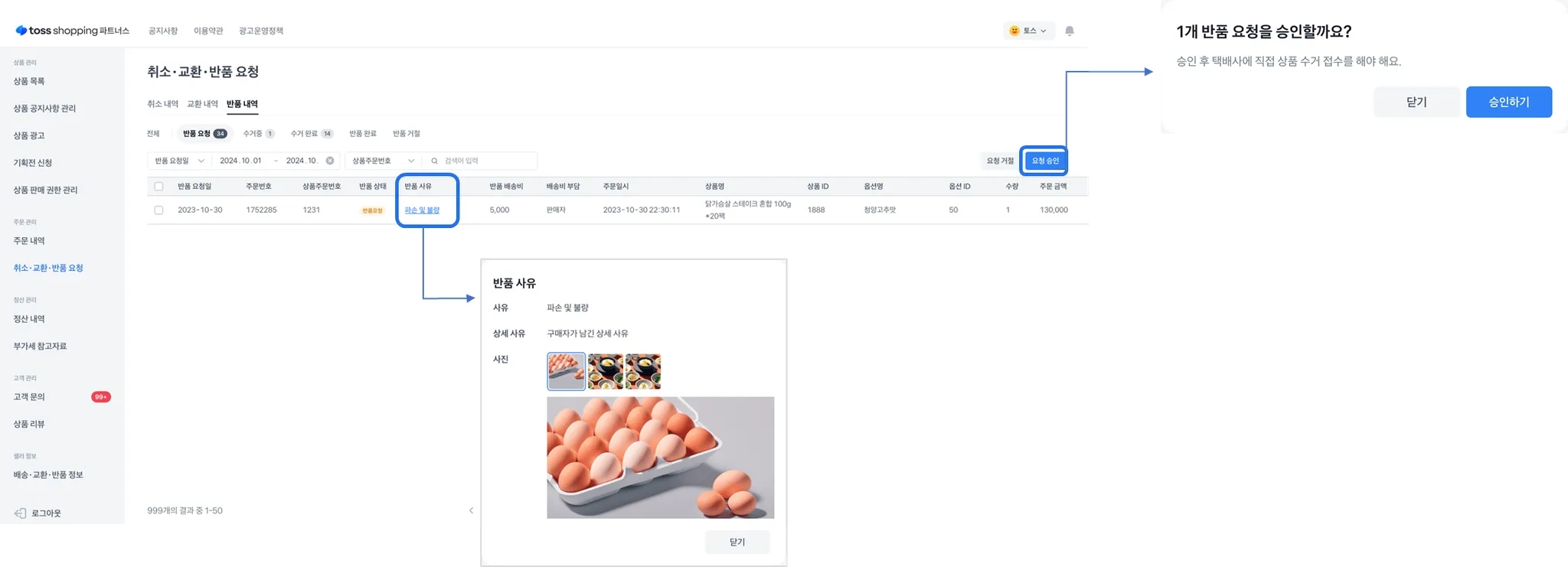Tick the select-all checkbox in table header
1568x567 pixels.
[158, 186]
